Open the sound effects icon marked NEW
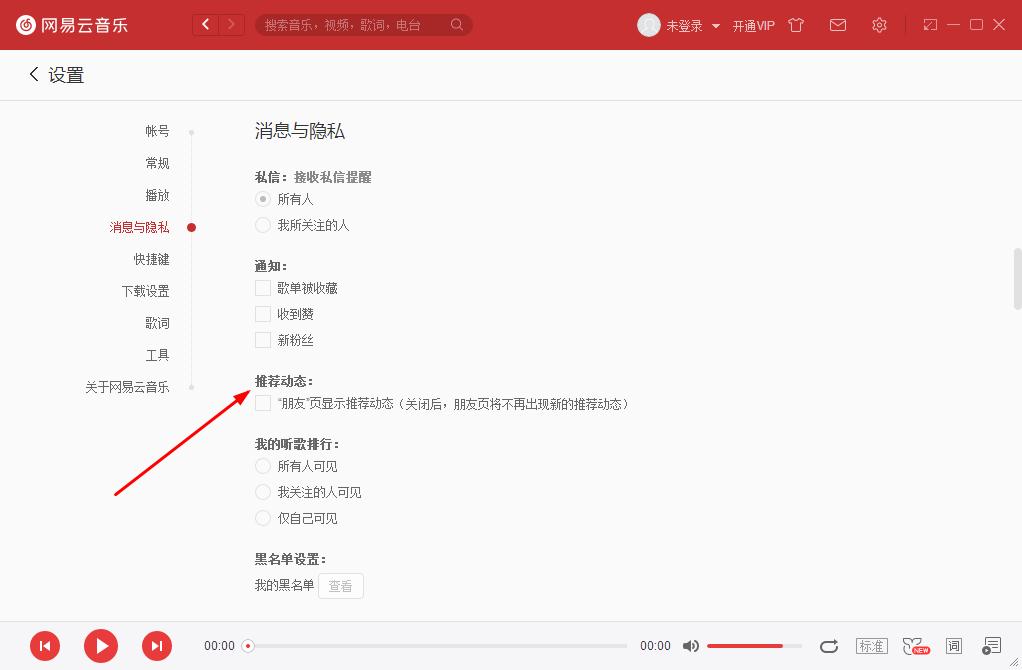The height and width of the screenshot is (670, 1022). click(x=913, y=646)
